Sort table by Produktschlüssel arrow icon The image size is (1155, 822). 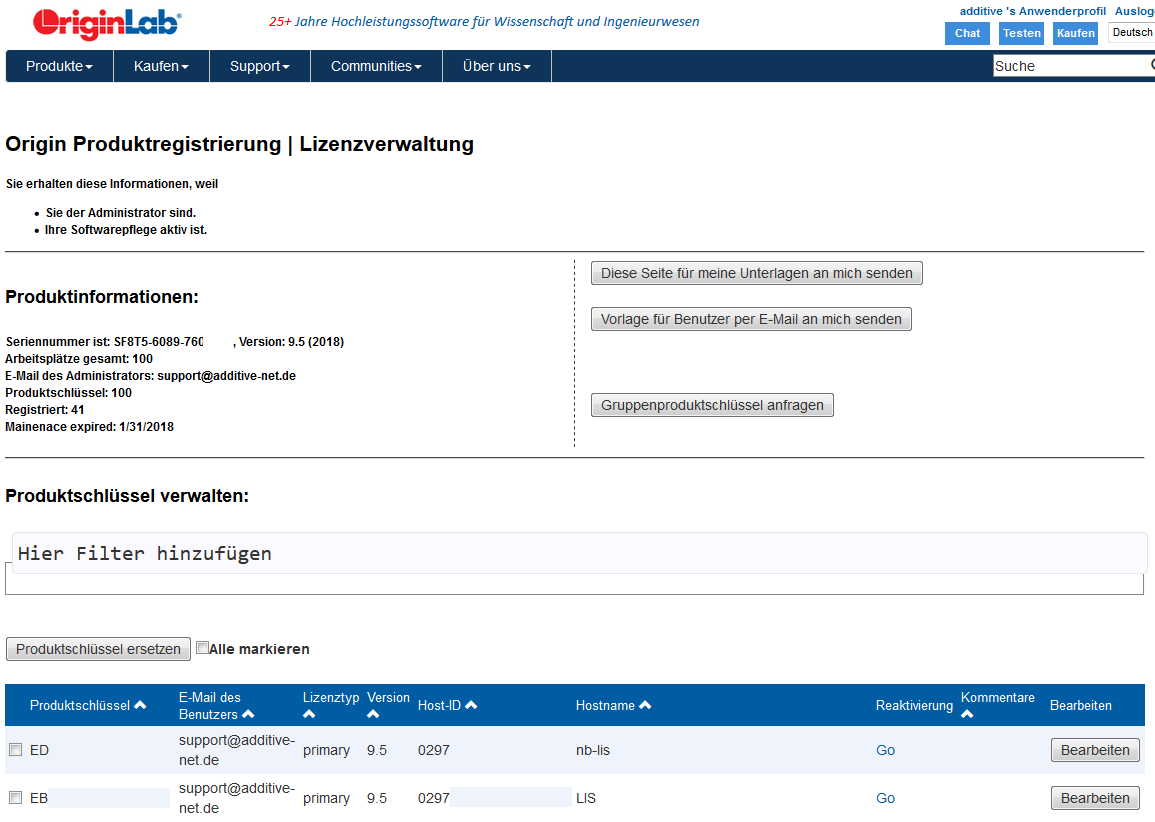click(x=140, y=705)
